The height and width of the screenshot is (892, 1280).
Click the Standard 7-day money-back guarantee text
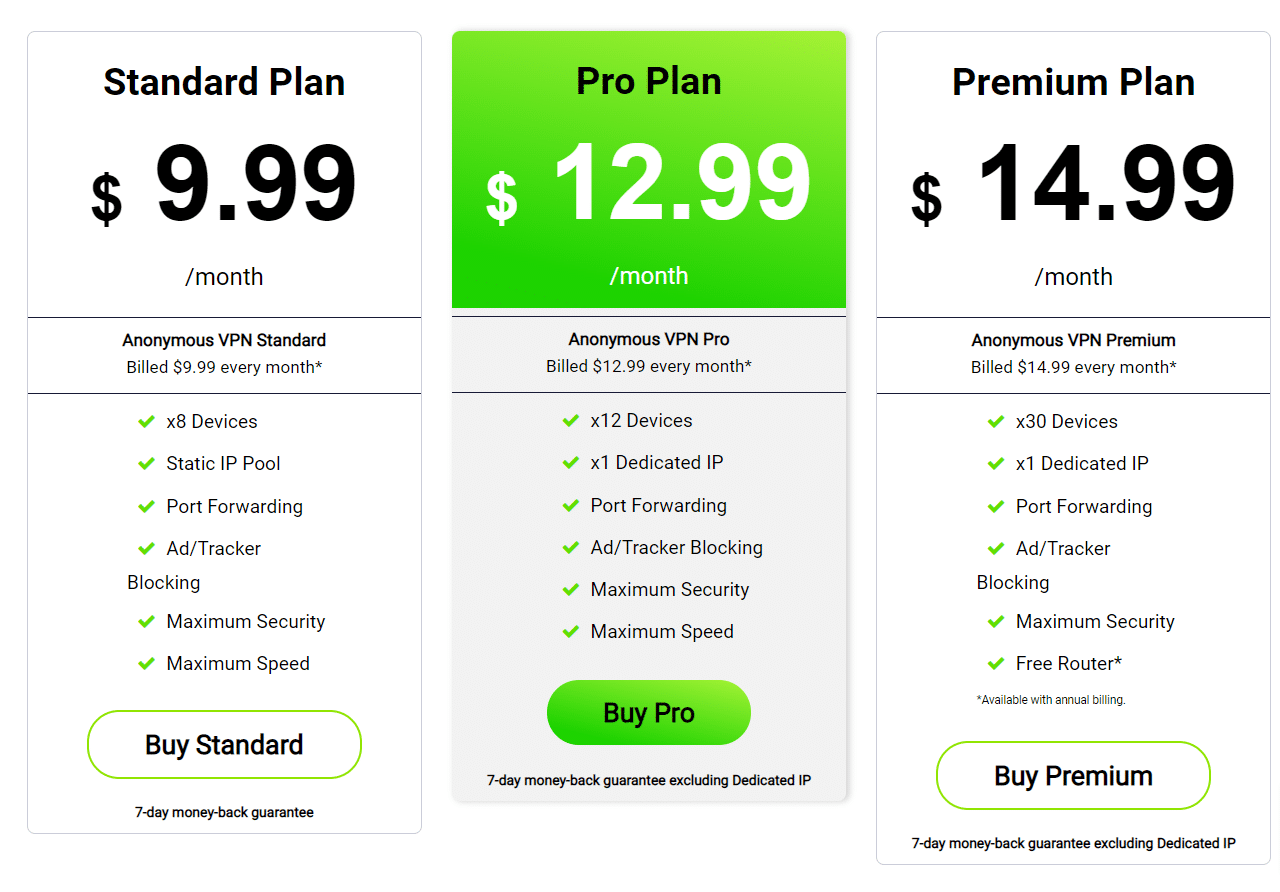tap(224, 812)
